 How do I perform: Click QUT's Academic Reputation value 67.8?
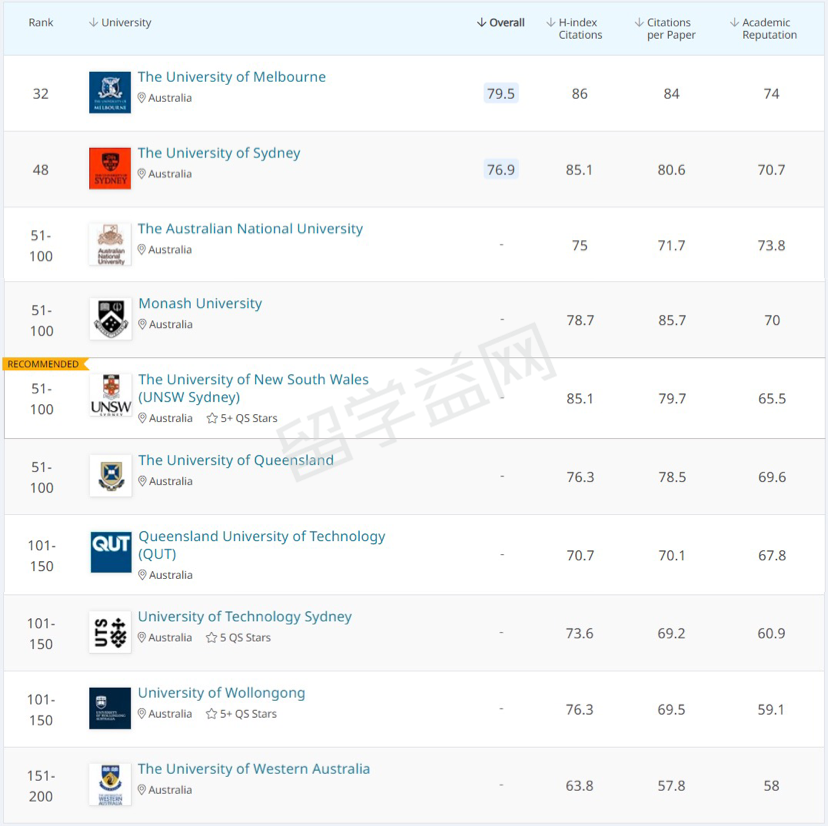pyautogui.click(x=772, y=556)
